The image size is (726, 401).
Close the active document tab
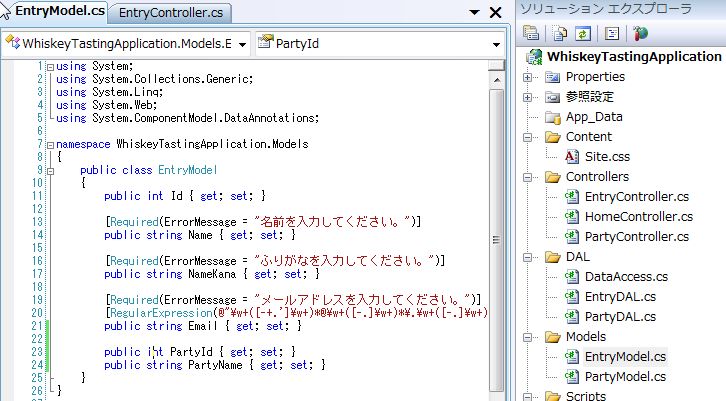point(495,13)
